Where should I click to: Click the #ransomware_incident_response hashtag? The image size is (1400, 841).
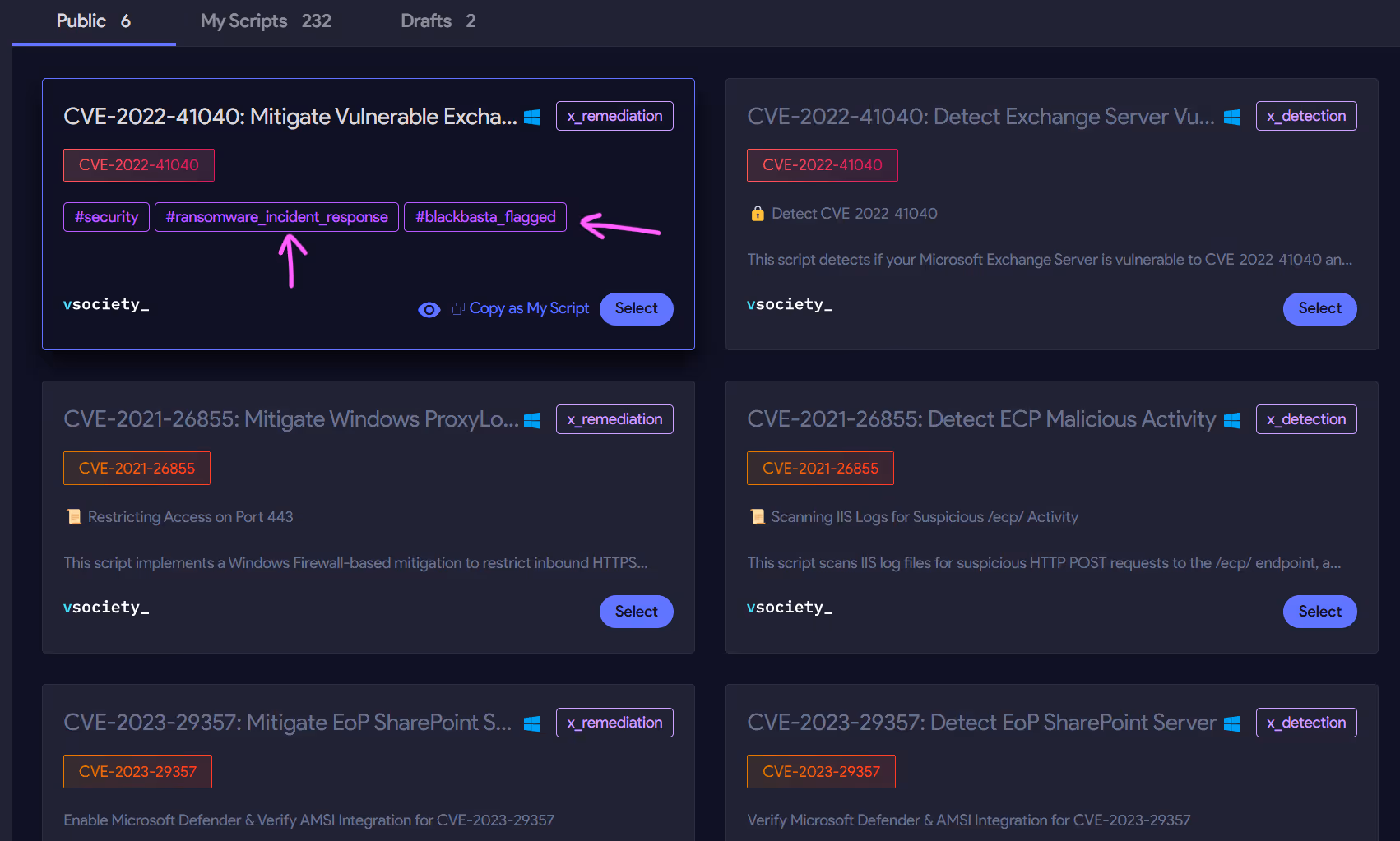(x=276, y=217)
